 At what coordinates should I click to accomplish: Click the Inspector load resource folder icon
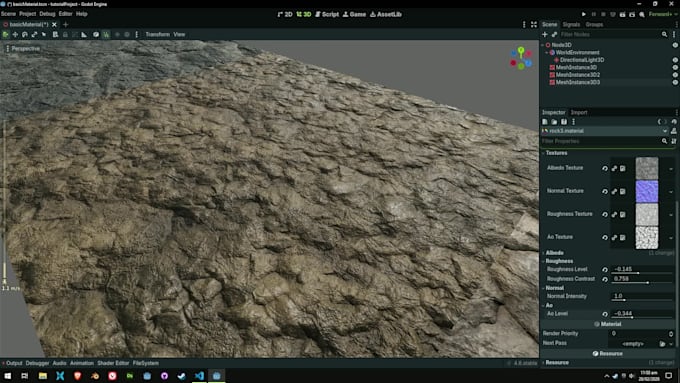pyautogui.click(x=554, y=122)
